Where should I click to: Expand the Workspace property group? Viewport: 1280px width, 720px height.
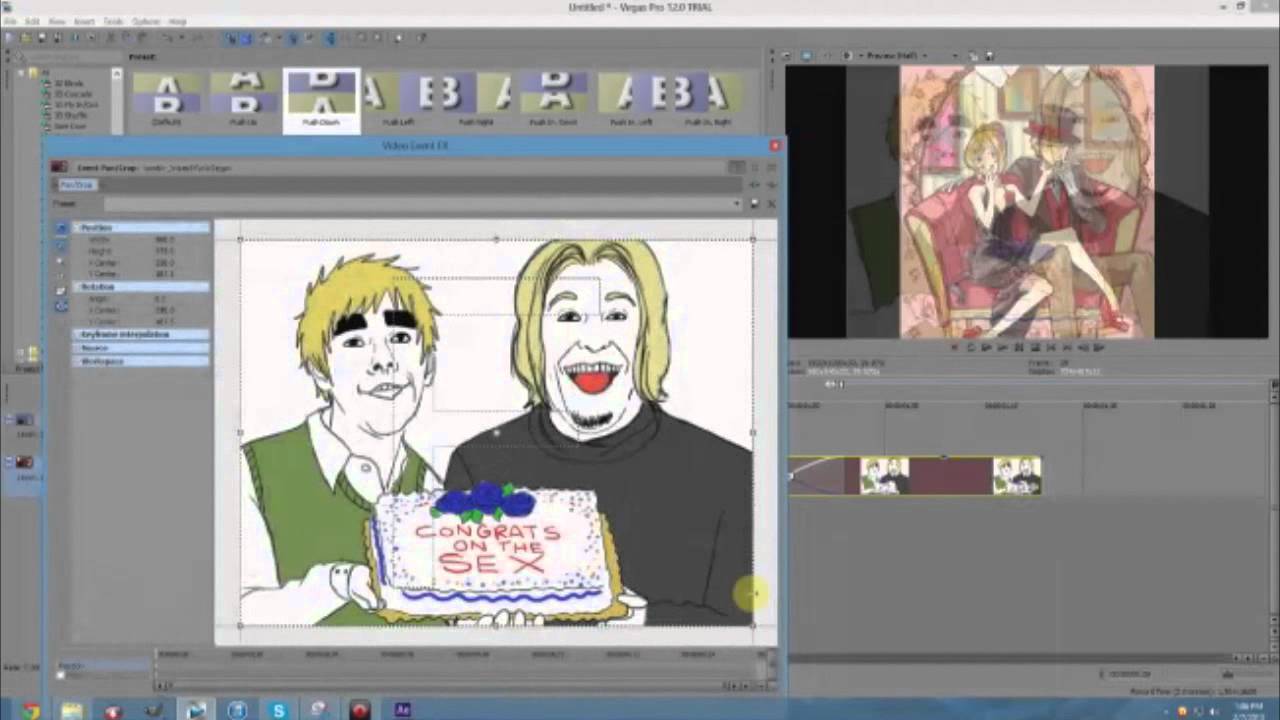click(x=78, y=360)
